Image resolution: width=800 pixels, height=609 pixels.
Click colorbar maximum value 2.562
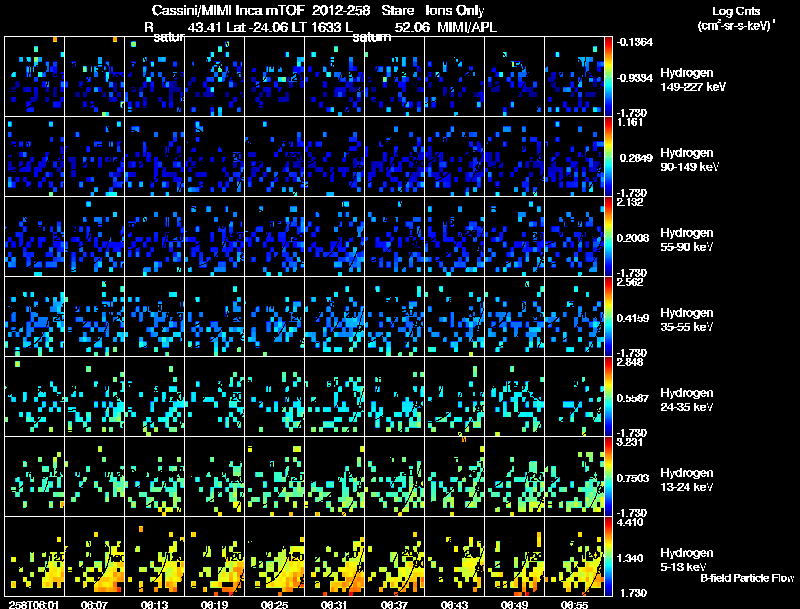tap(630, 282)
